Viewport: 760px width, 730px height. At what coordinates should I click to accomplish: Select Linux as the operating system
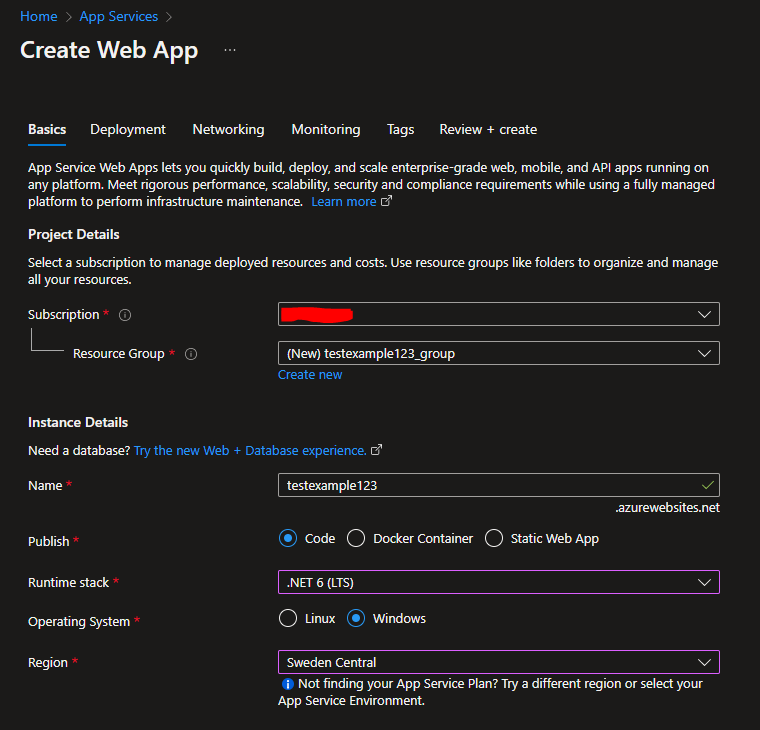coord(288,618)
